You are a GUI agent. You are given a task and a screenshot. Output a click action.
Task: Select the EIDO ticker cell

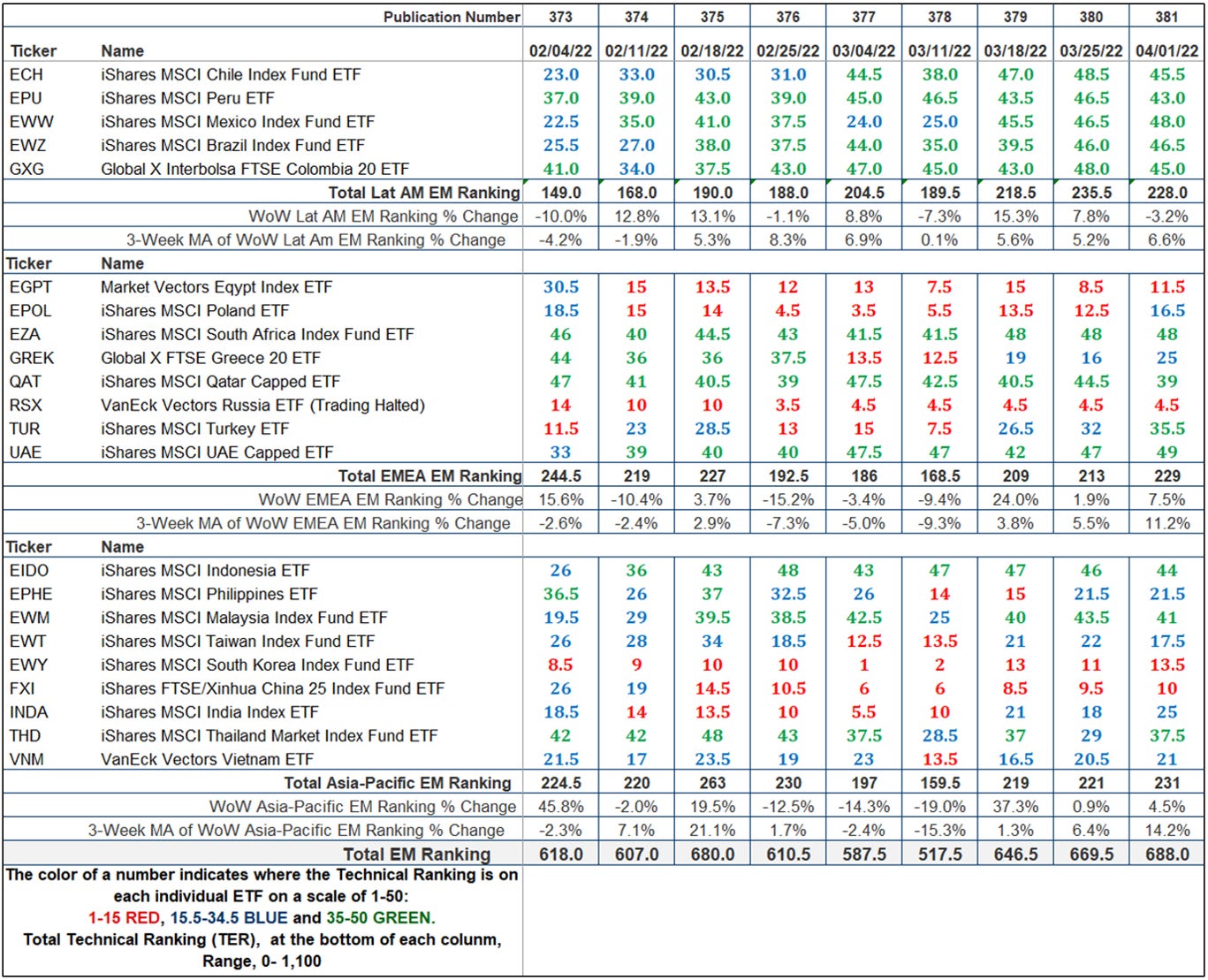coord(29,571)
